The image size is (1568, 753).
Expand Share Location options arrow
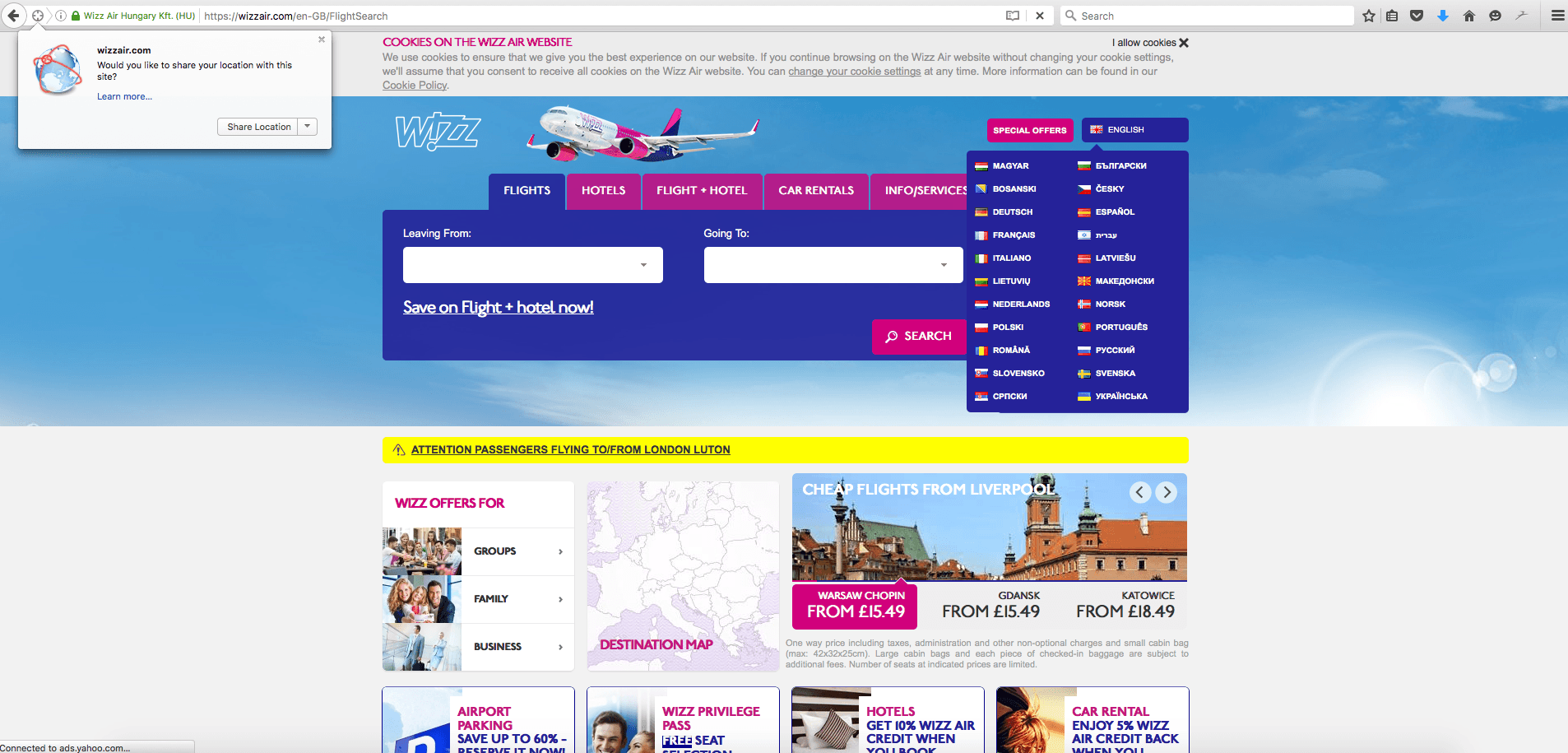308,127
